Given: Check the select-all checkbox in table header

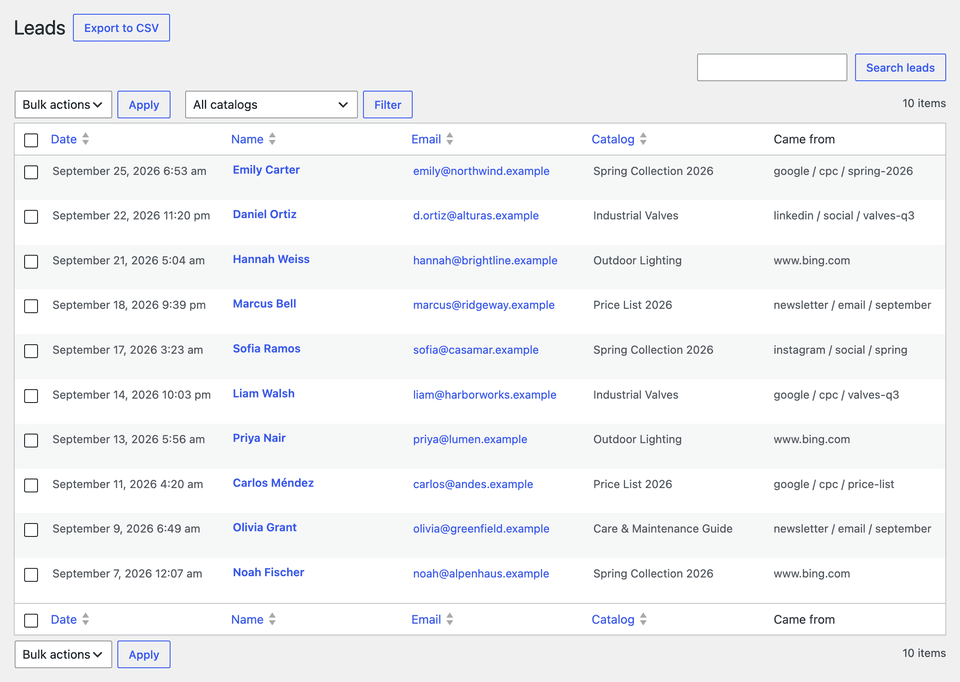Looking at the screenshot, I should pos(31,140).
